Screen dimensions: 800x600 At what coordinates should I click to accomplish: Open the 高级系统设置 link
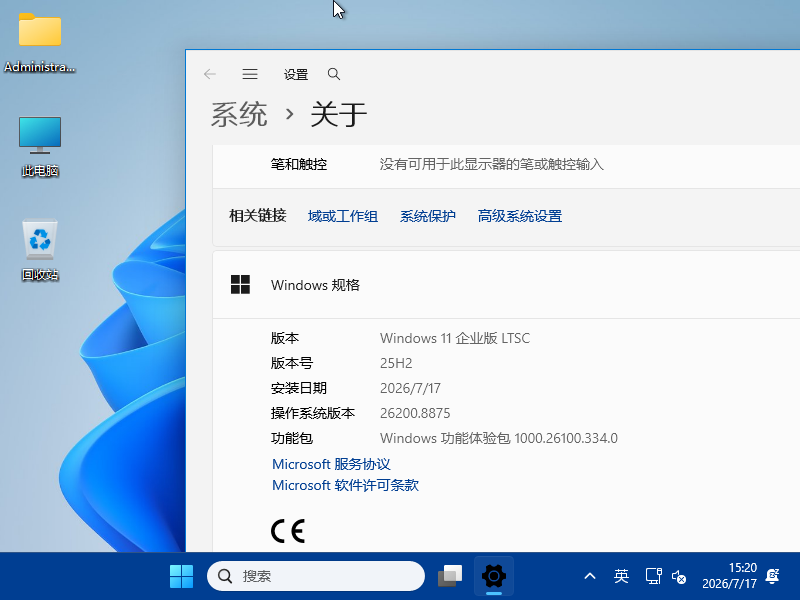[520, 216]
